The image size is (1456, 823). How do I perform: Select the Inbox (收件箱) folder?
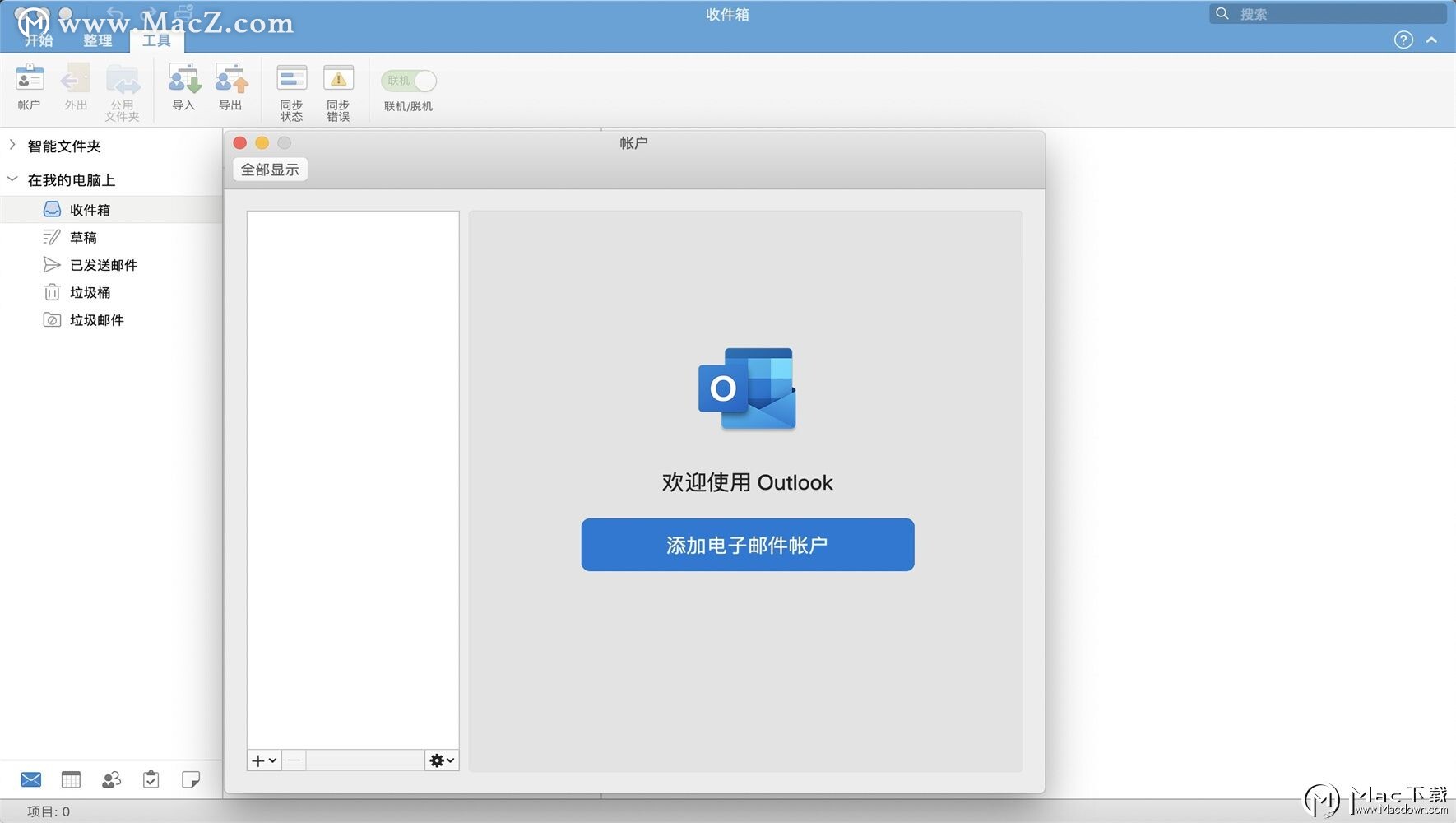click(111, 210)
